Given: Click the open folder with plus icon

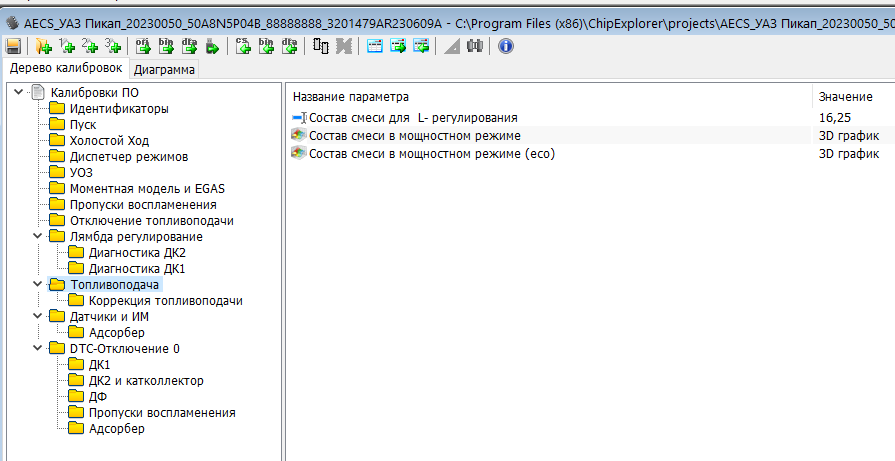Looking at the screenshot, I should point(43,46).
